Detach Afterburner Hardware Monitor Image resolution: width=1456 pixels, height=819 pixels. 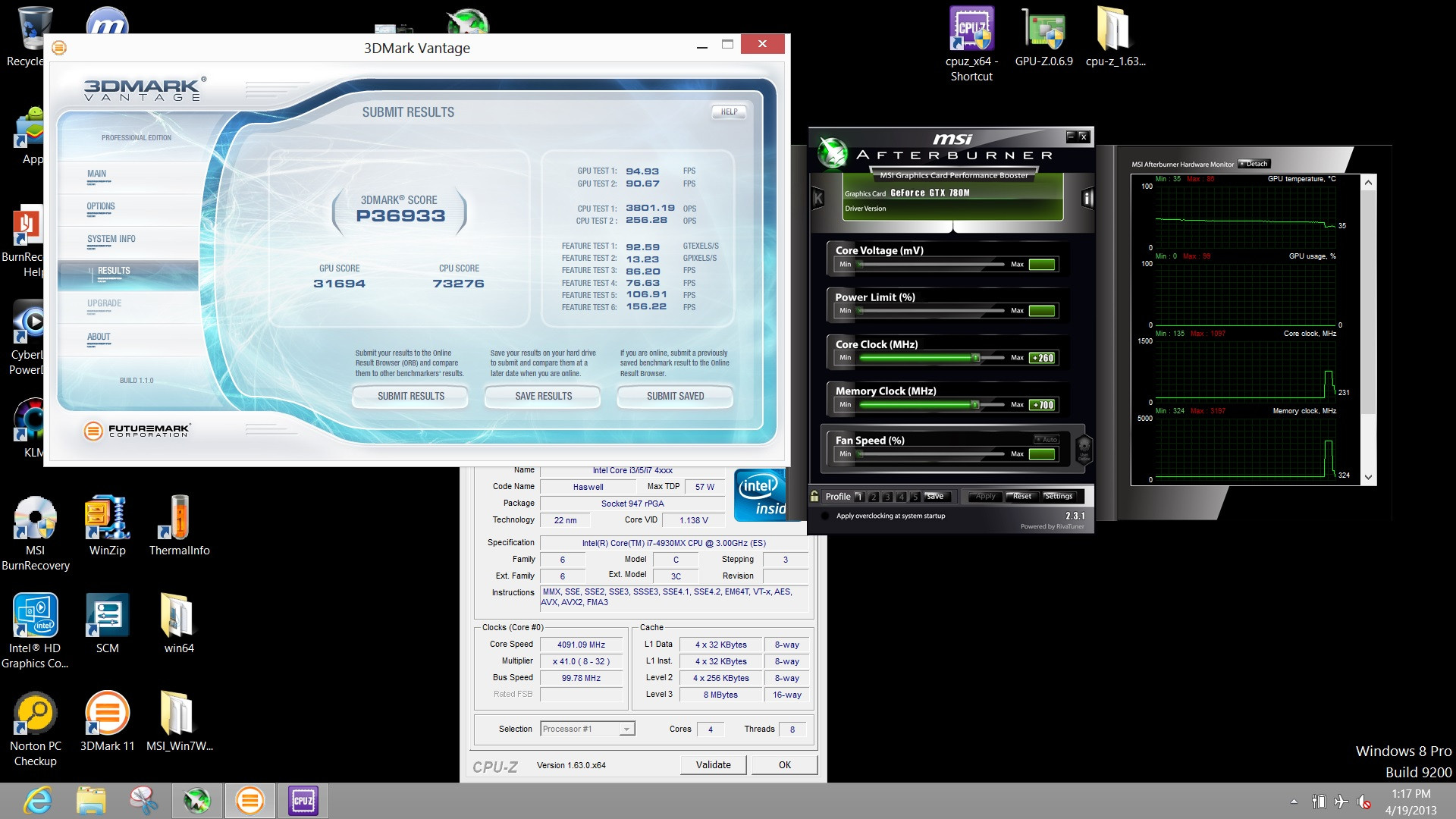[x=1254, y=164]
